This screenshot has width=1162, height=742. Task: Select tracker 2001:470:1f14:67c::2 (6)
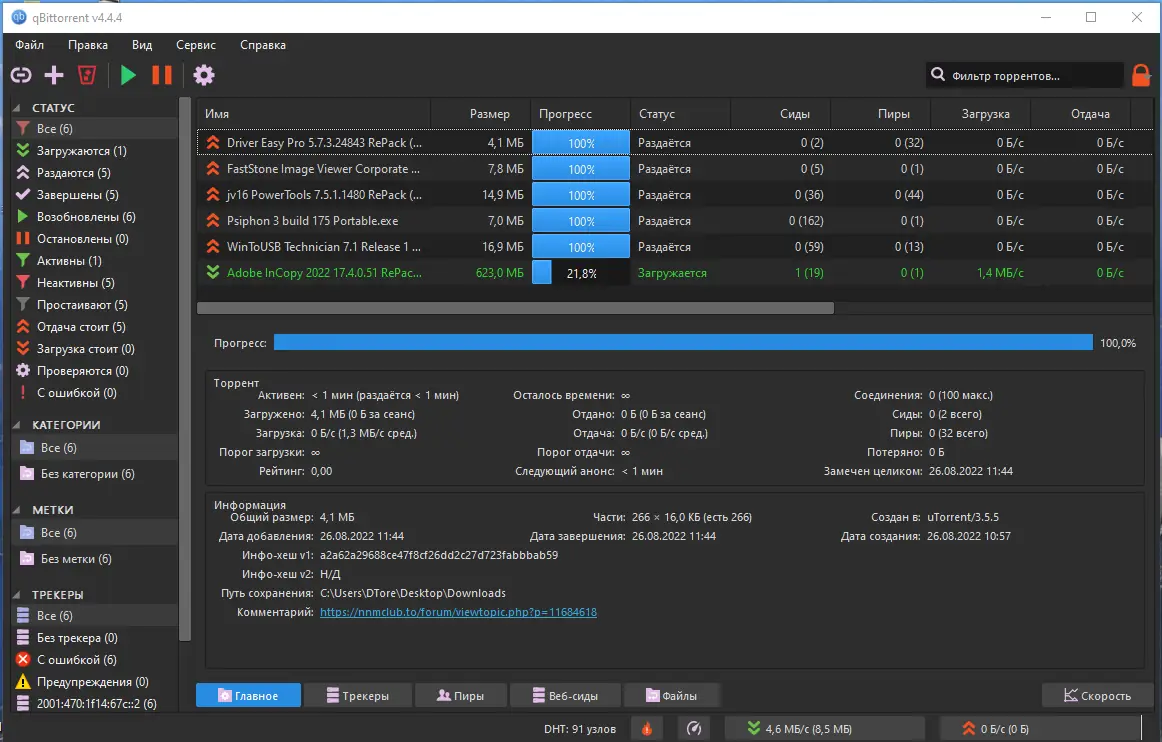point(95,703)
